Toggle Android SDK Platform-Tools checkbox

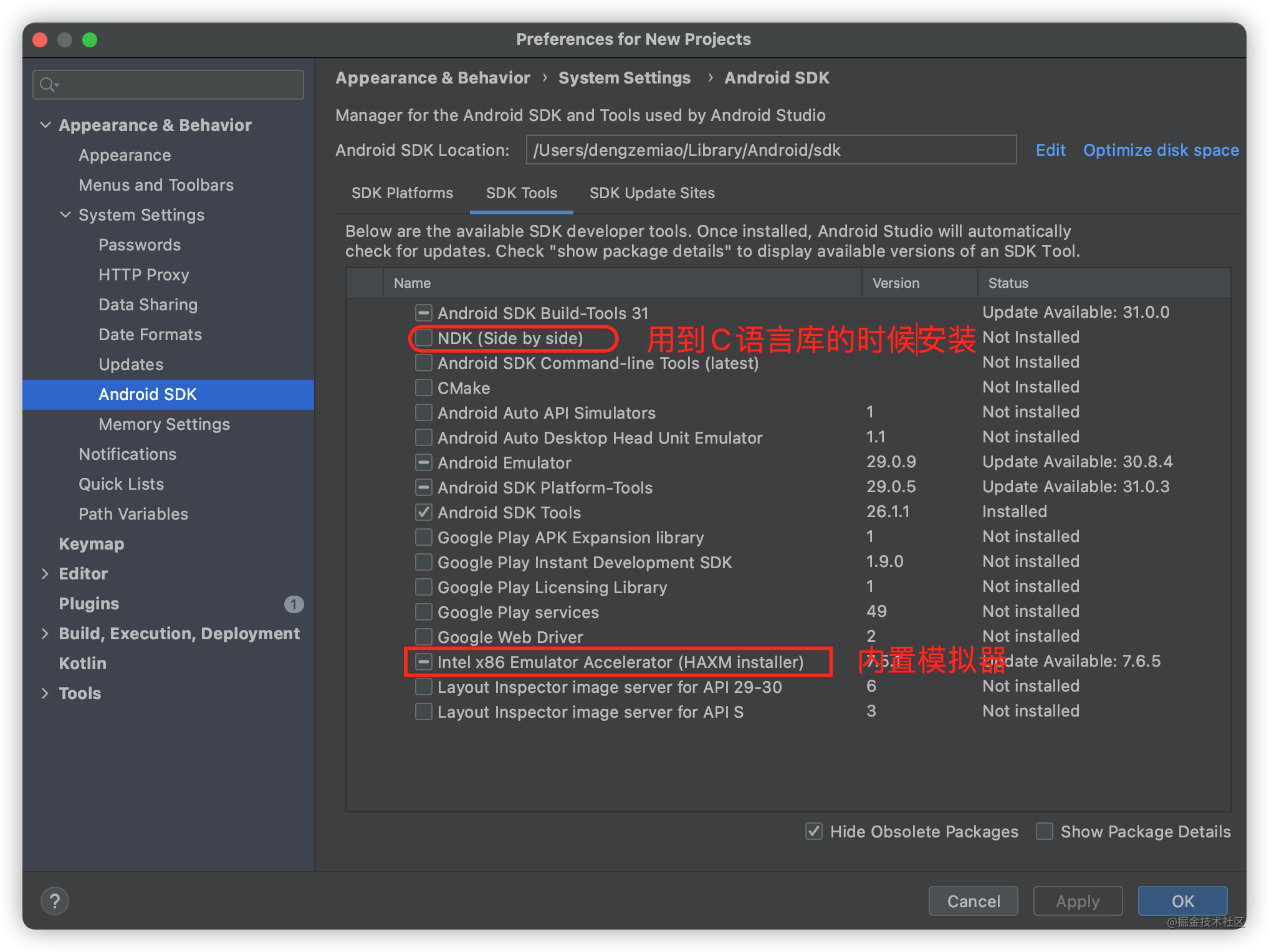(x=424, y=488)
